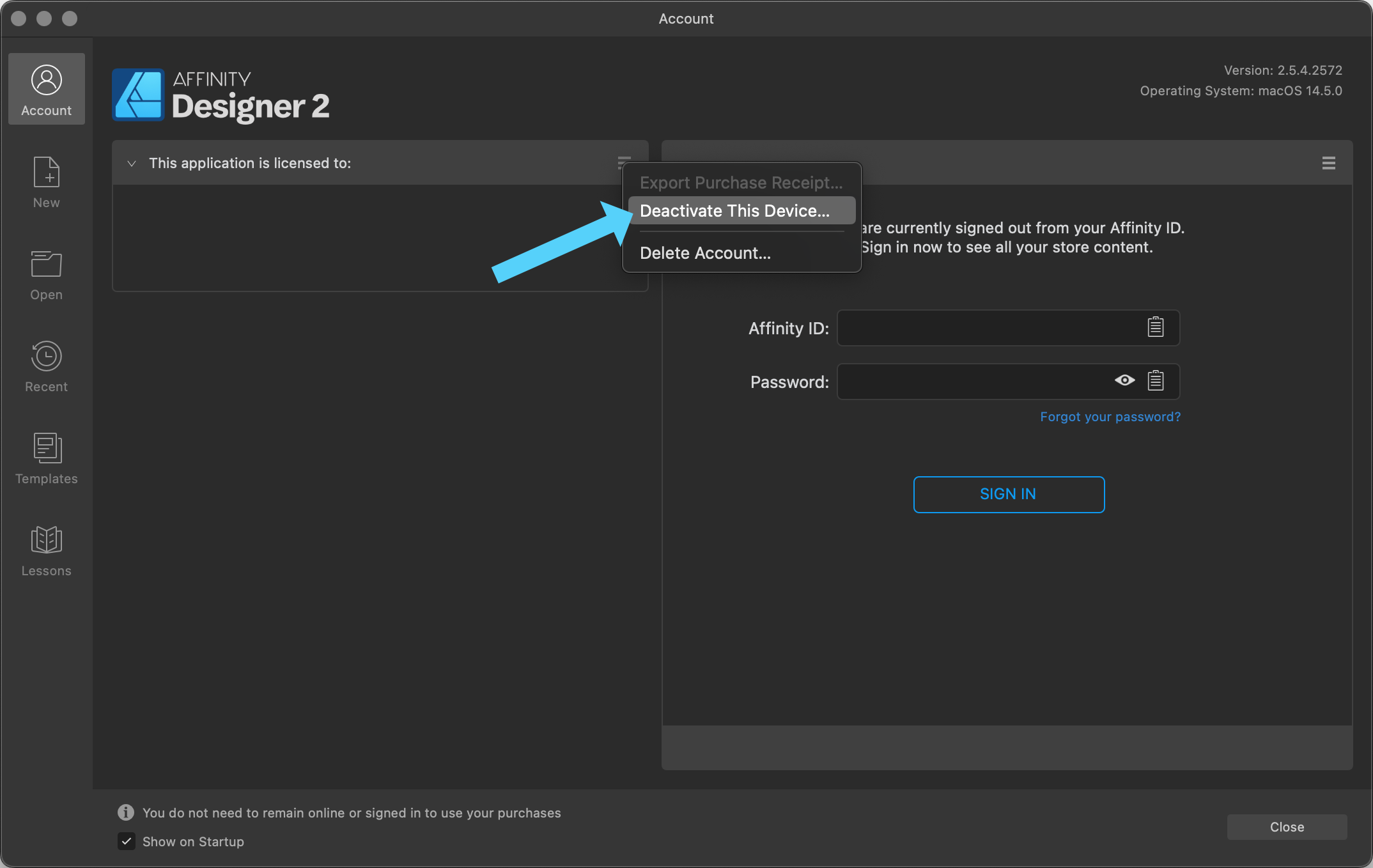Click the Operating System macOS 14.5.0 text
The width and height of the screenshot is (1373, 868).
click(1241, 91)
